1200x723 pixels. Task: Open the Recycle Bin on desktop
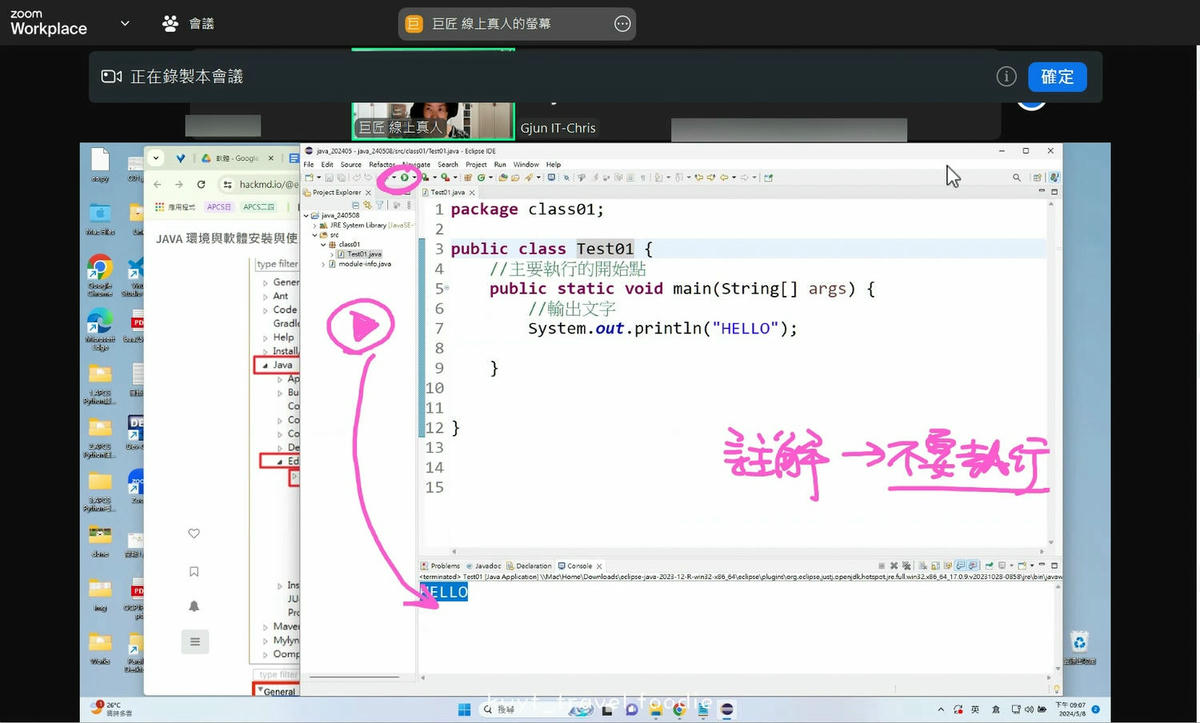point(1078,648)
